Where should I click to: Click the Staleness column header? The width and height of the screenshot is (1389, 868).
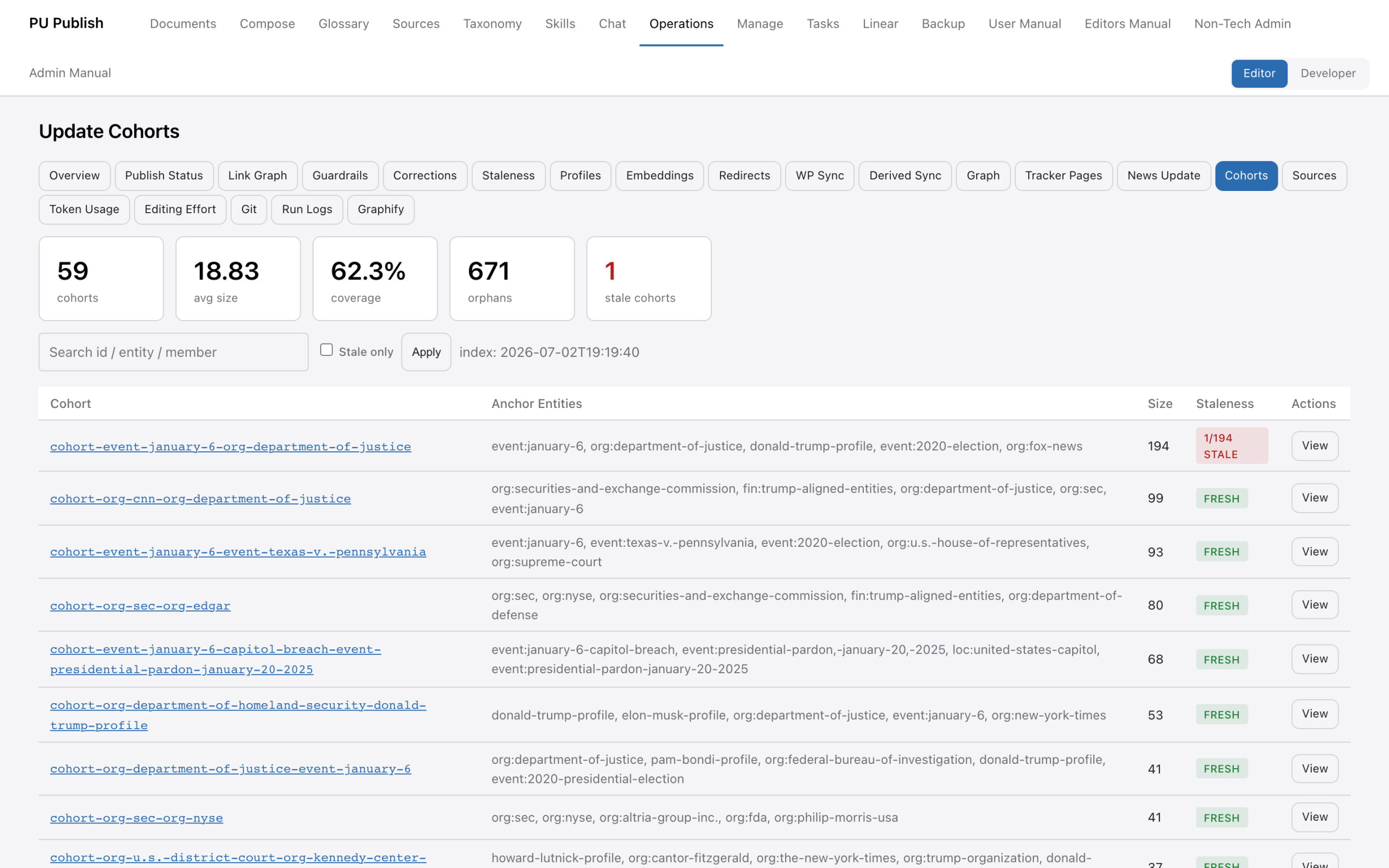tap(1224, 404)
